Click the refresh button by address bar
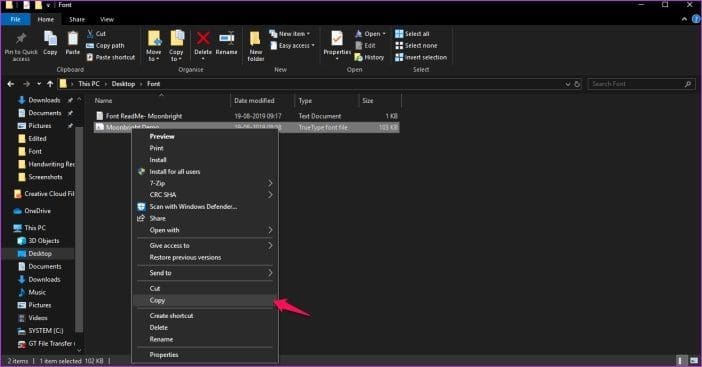 pyautogui.click(x=577, y=84)
